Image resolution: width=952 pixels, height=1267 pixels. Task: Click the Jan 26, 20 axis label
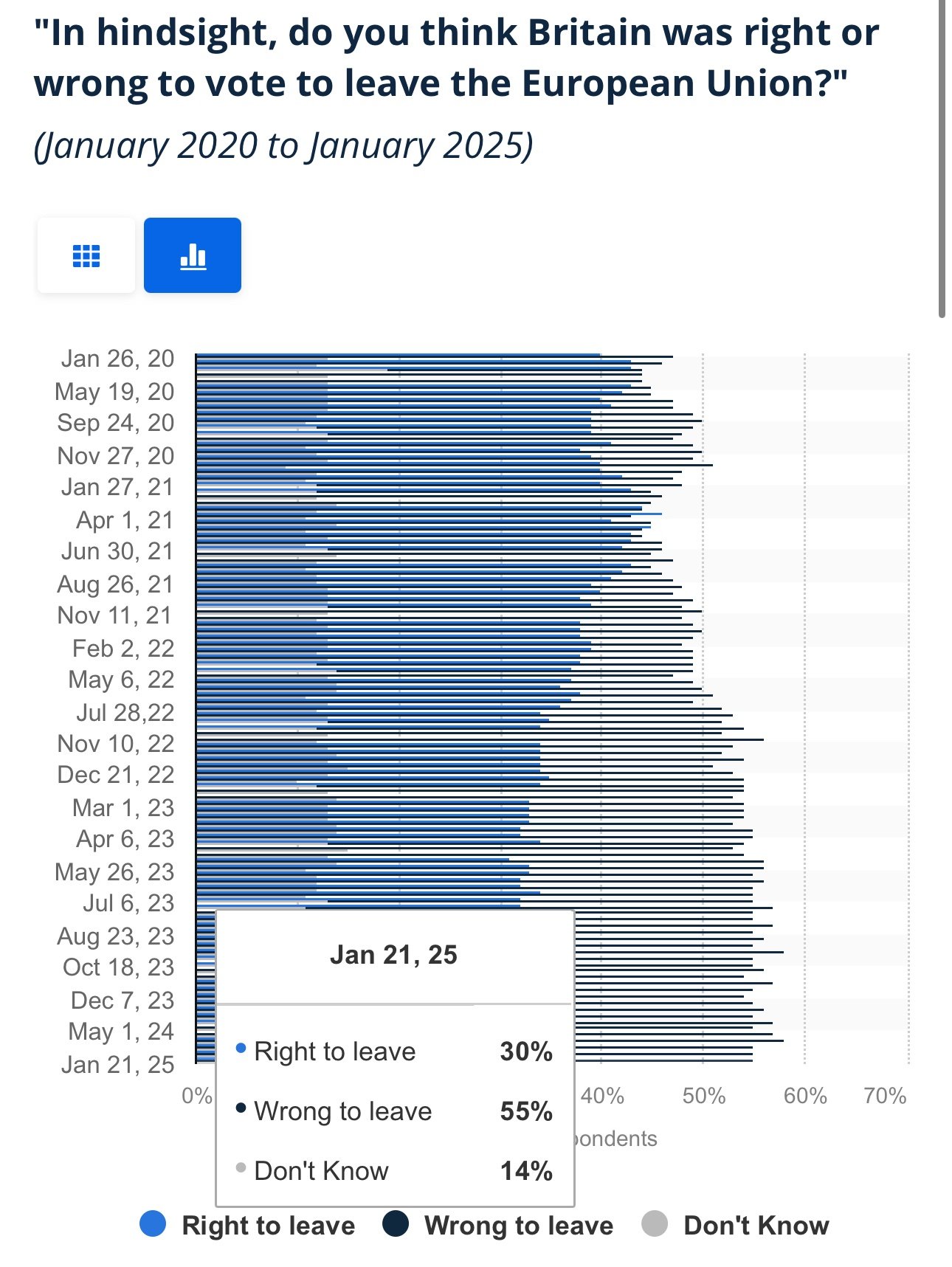coord(118,359)
